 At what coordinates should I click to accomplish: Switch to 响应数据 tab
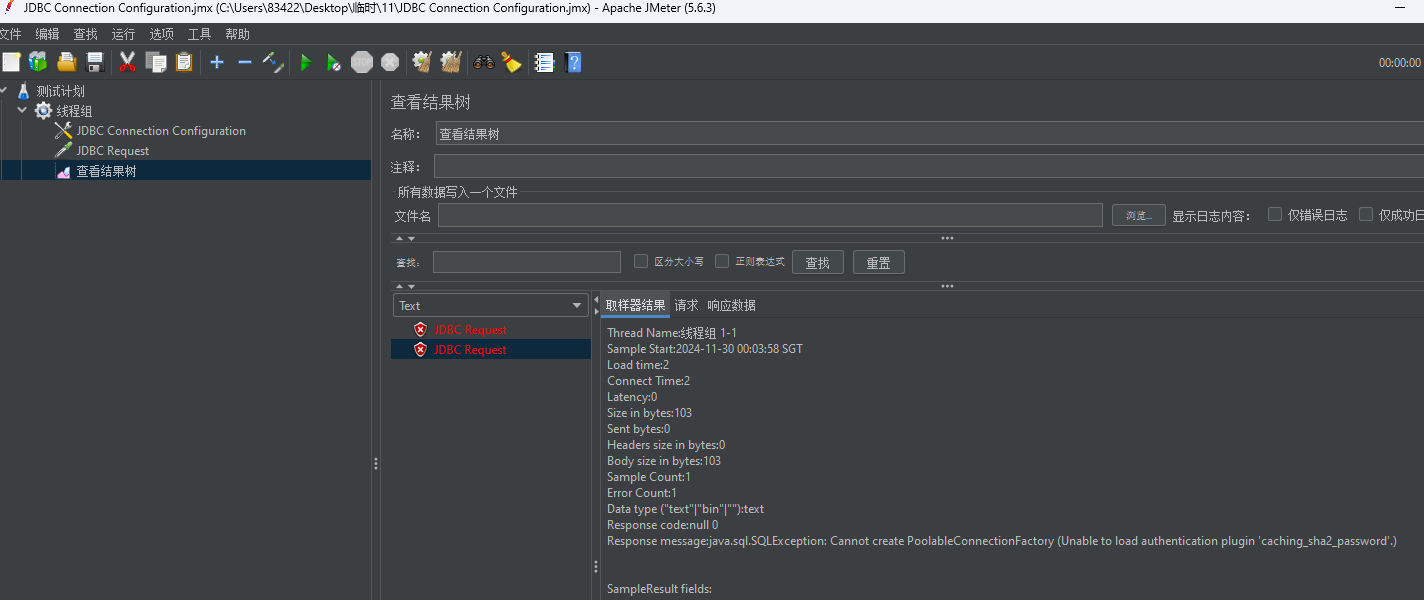click(x=731, y=305)
